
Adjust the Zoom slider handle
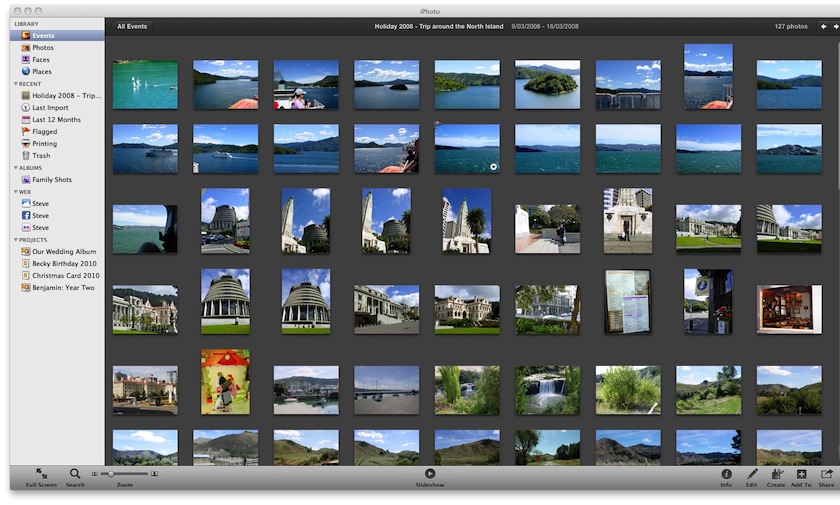point(110,474)
